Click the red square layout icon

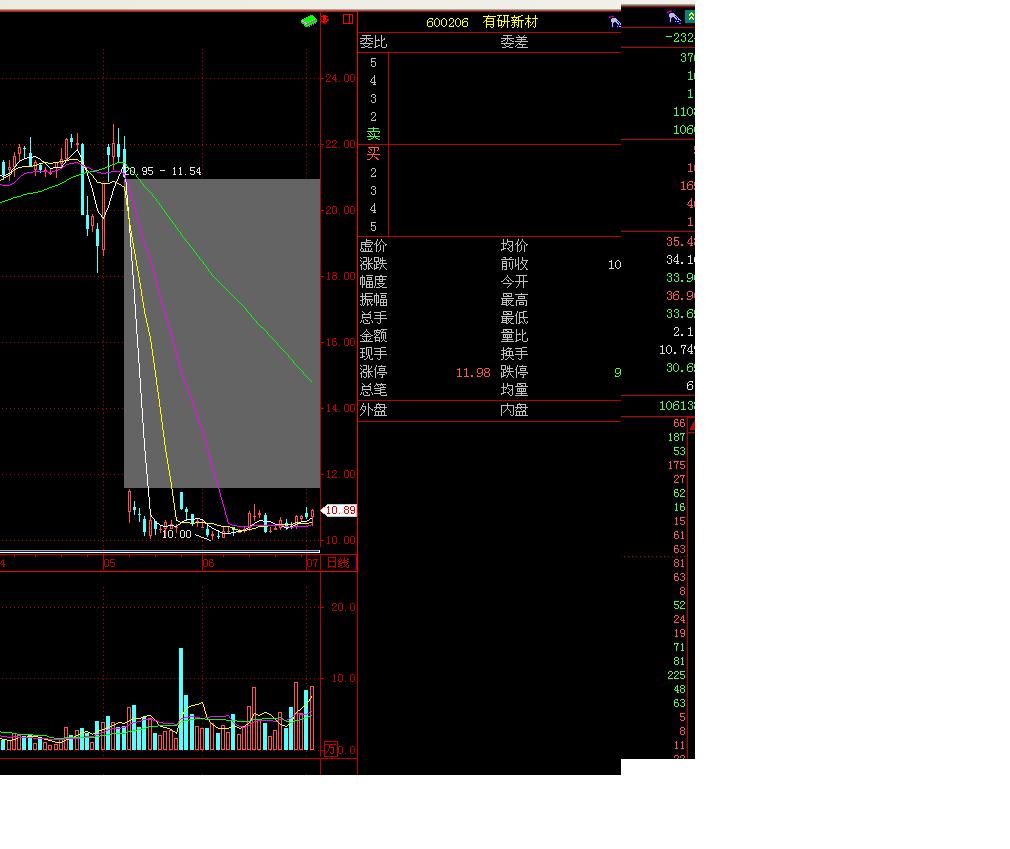point(348,19)
